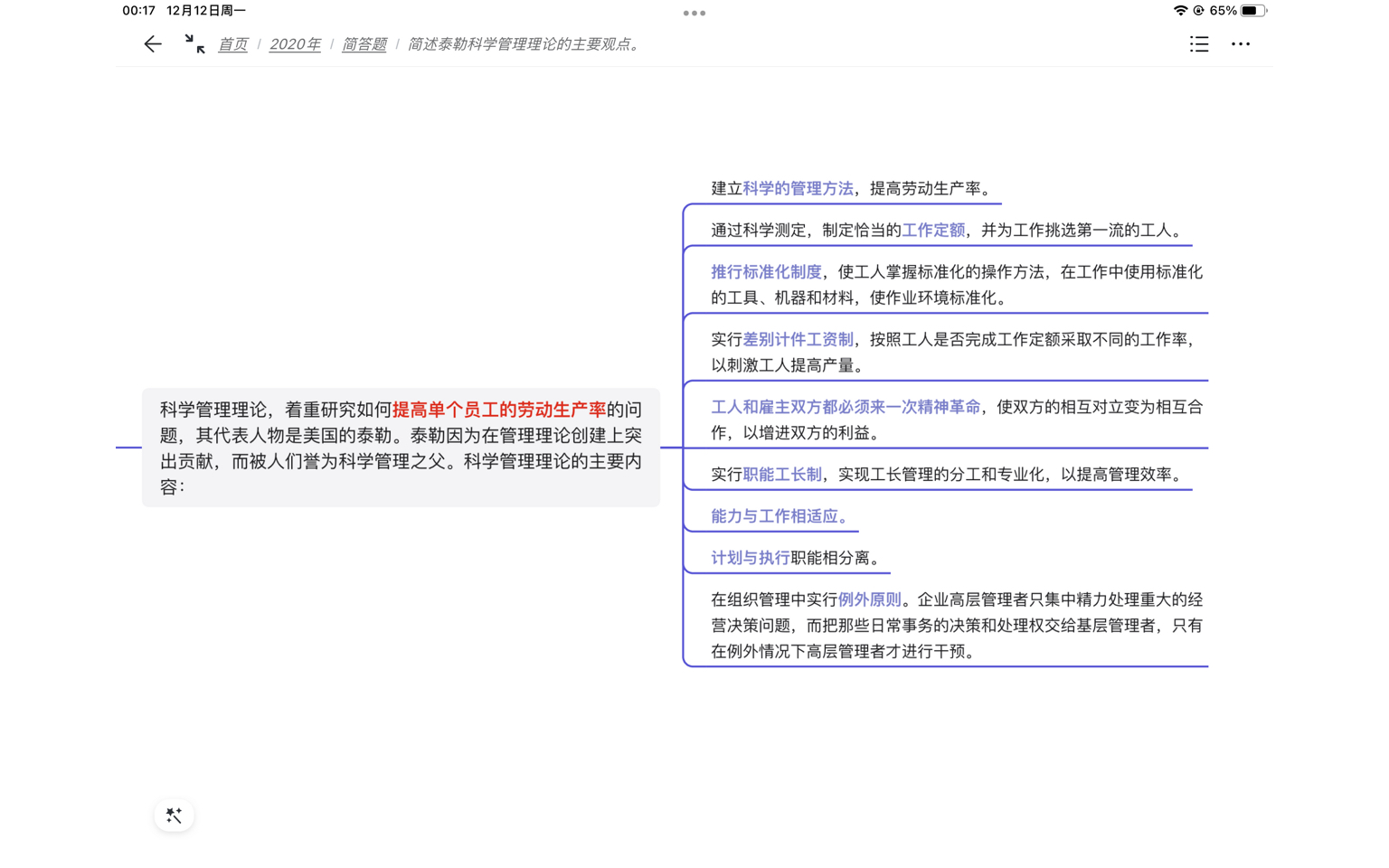The image size is (1389, 868).
Task: Click red text 提高单个员工的劳动生产率
Action: pyautogui.click(x=499, y=410)
